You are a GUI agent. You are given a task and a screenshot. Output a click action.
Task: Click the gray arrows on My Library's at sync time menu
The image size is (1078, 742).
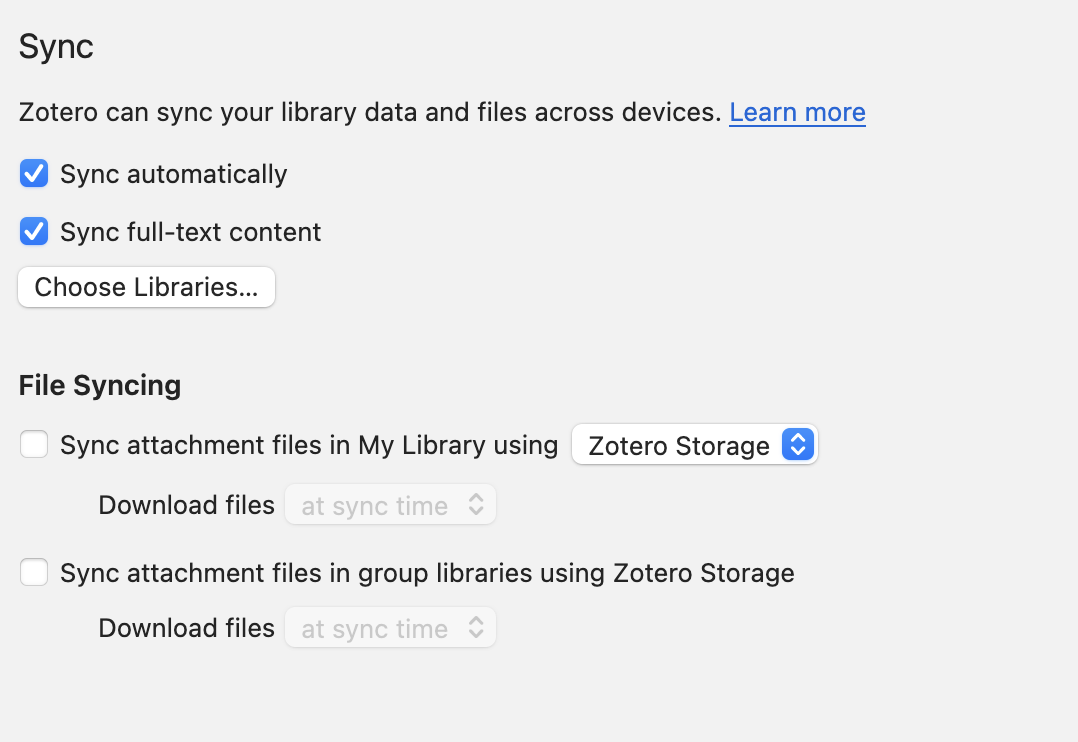pyautogui.click(x=476, y=505)
